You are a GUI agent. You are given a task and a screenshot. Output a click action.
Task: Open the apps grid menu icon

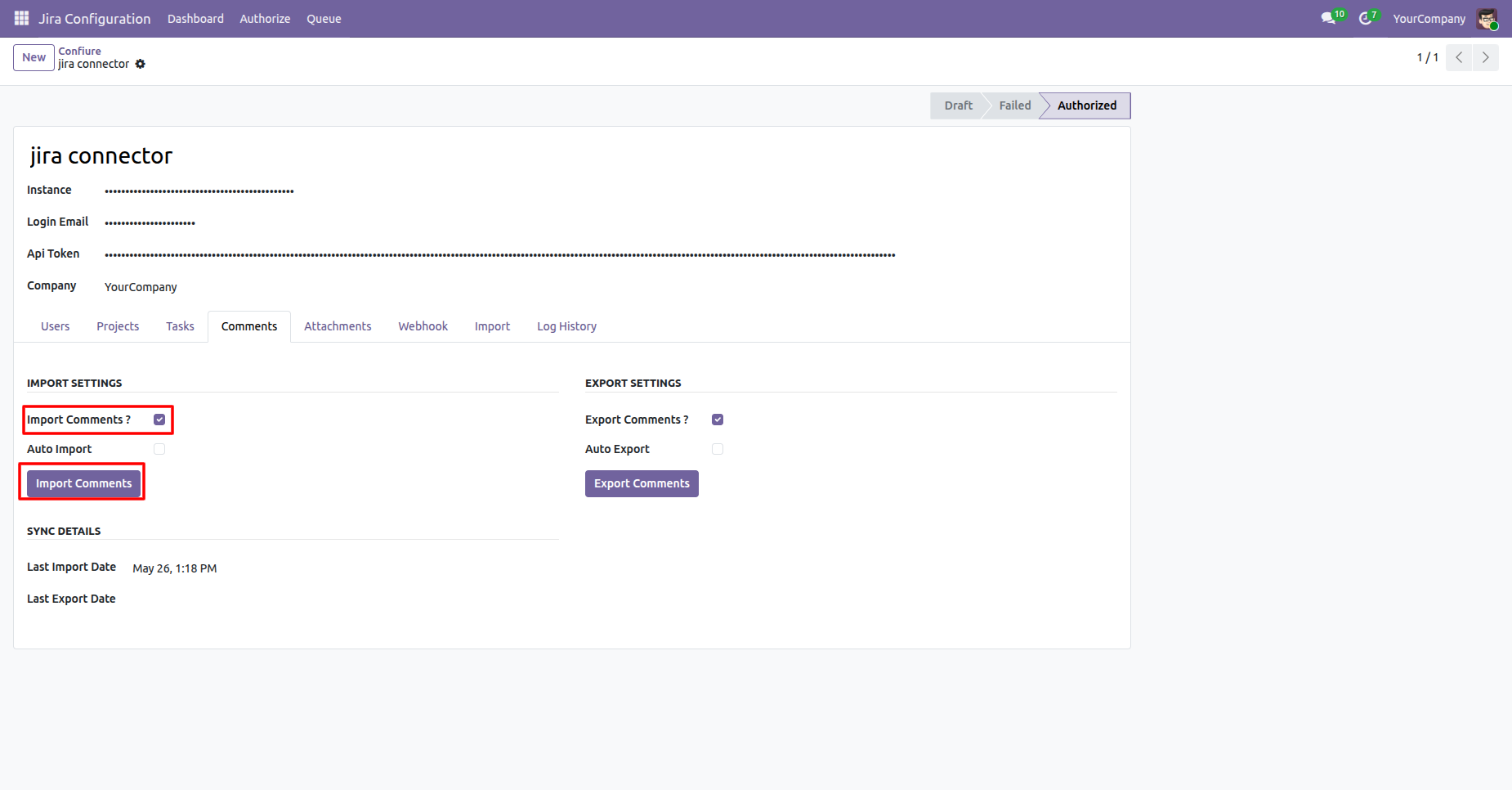22,18
